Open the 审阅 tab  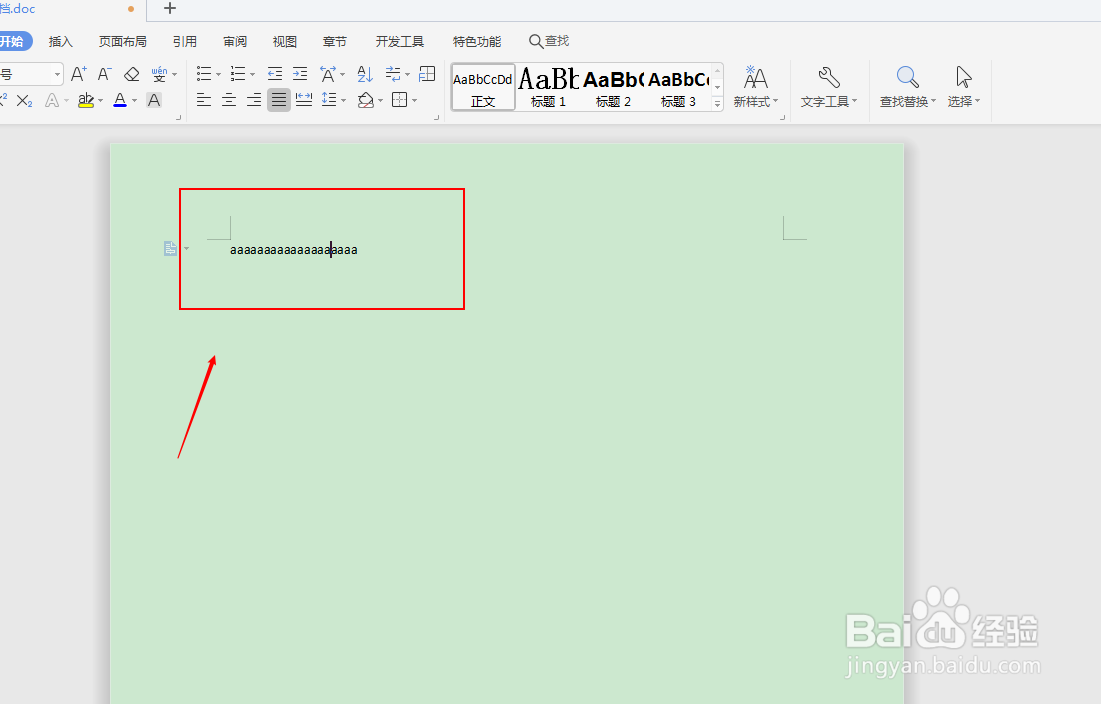[235, 41]
